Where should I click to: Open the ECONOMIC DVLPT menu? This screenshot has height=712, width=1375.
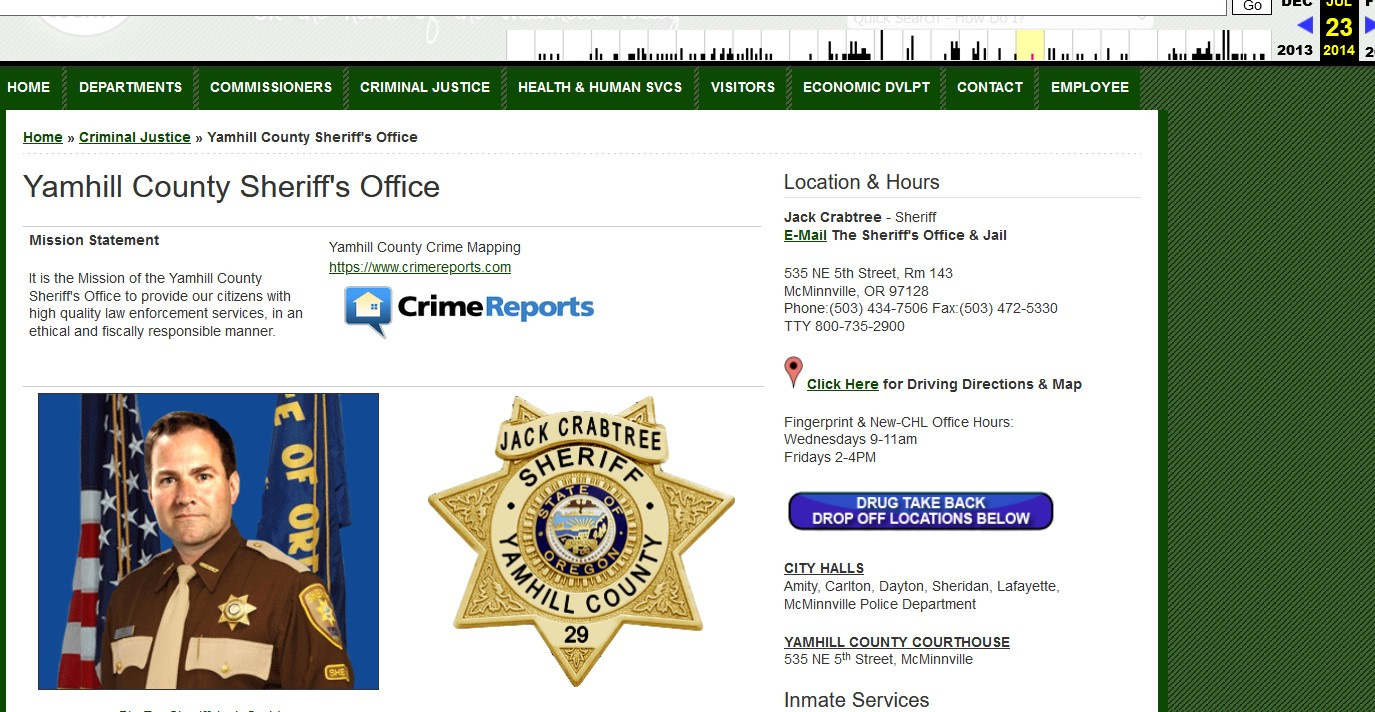[x=866, y=88]
